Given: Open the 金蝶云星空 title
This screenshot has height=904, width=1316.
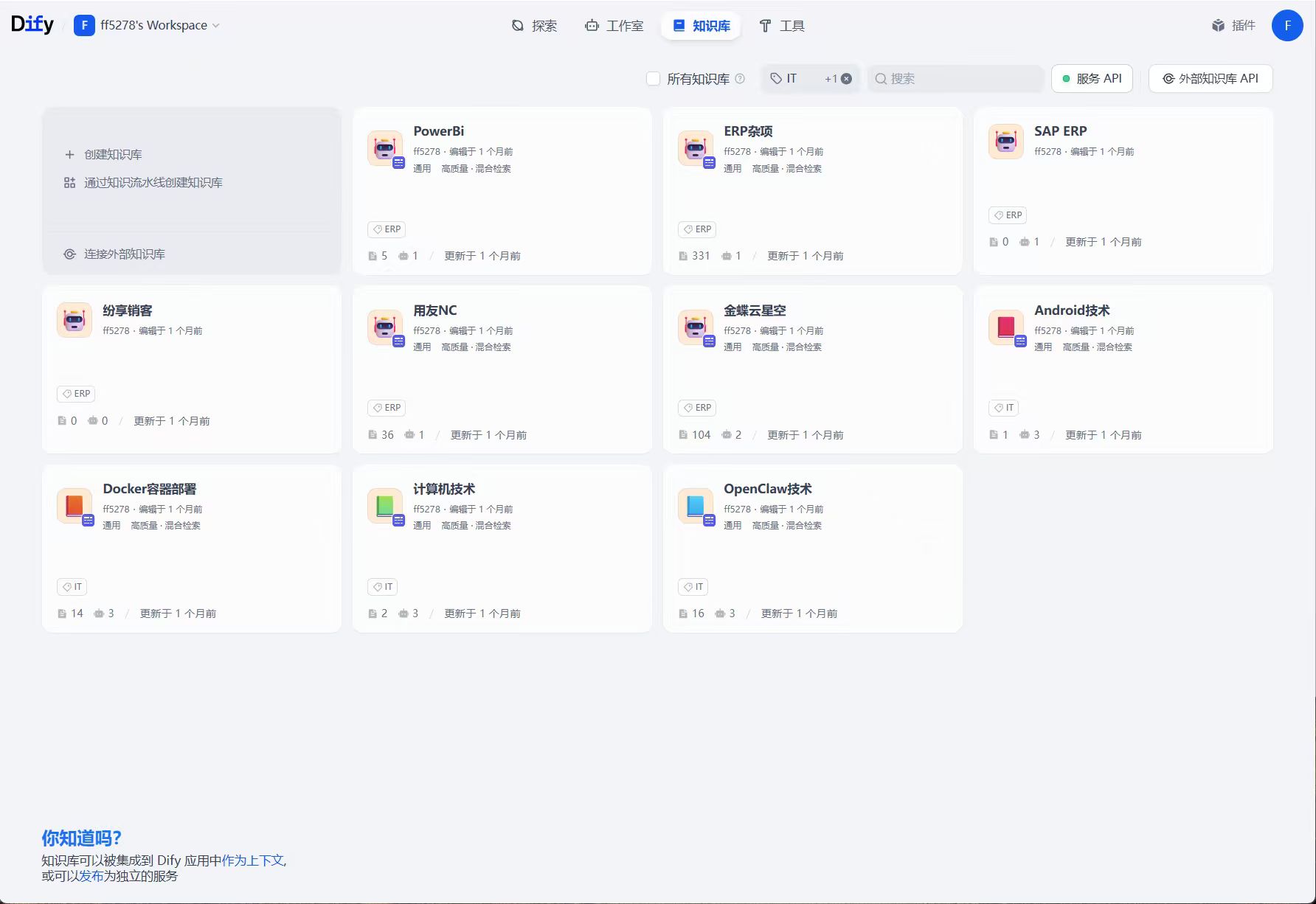Looking at the screenshot, I should click(x=755, y=310).
